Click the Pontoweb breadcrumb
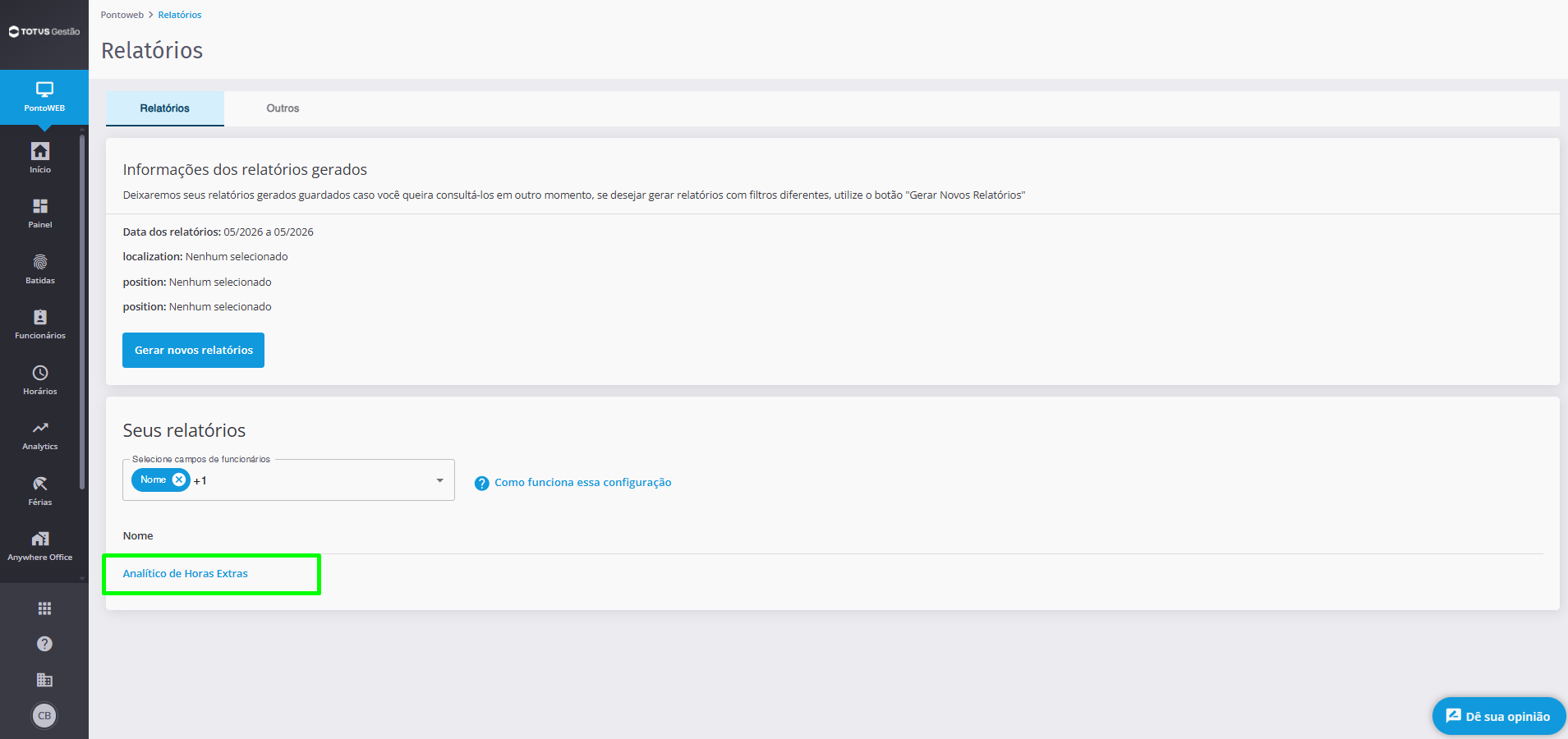Screen dimensions: 1568x739 [122, 15]
